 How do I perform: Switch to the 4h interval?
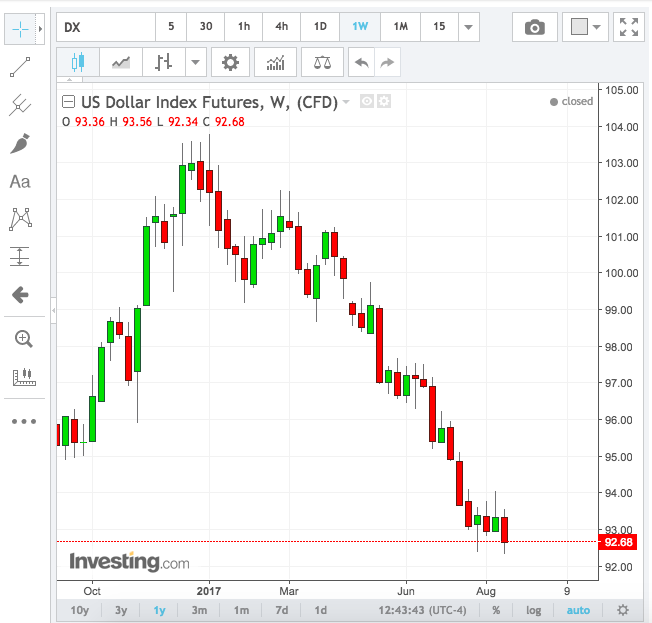282,27
